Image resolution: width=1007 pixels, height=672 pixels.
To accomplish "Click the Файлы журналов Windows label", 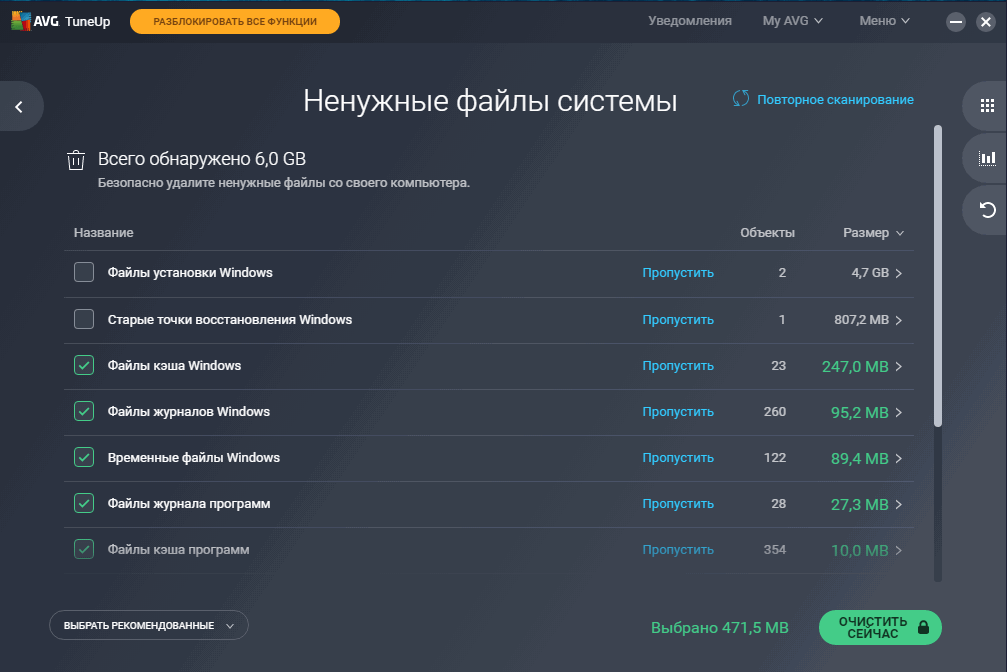I will click(189, 412).
